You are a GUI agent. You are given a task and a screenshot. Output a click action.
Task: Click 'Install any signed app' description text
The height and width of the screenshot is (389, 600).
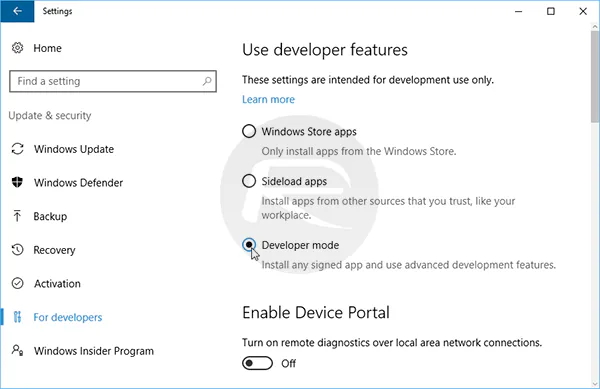[x=409, y=265]
